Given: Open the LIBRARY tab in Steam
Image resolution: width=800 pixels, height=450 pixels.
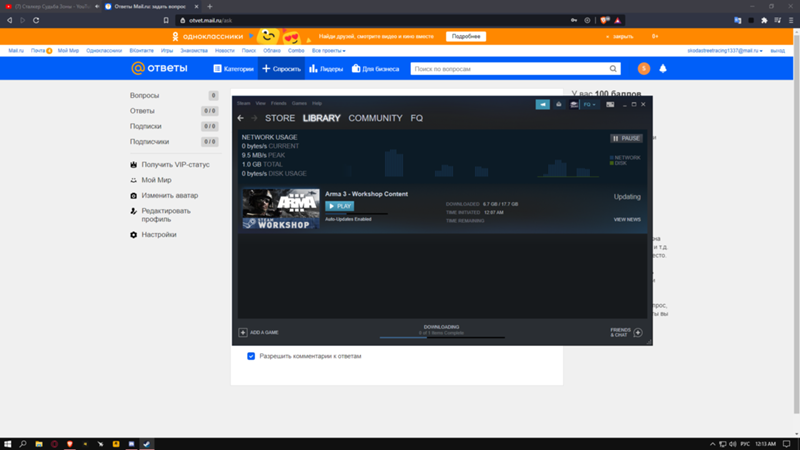Looking at the screenshot, I should pyautogui.click(x=321, y=118).
